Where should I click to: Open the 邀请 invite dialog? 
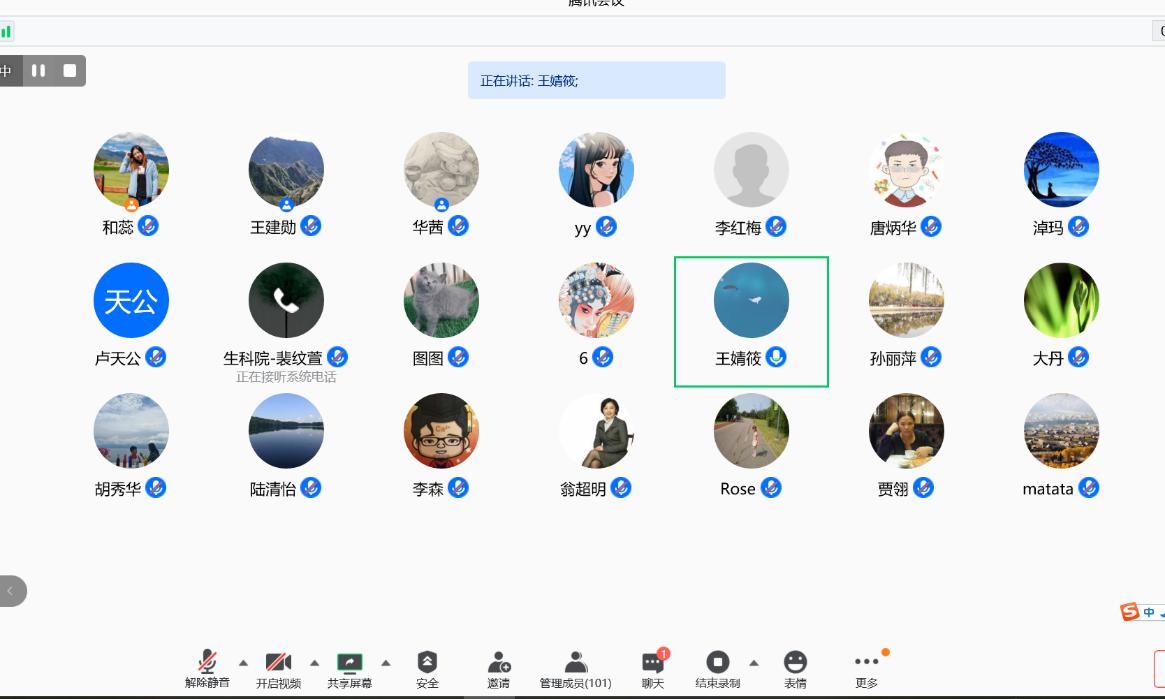point(498,667)
